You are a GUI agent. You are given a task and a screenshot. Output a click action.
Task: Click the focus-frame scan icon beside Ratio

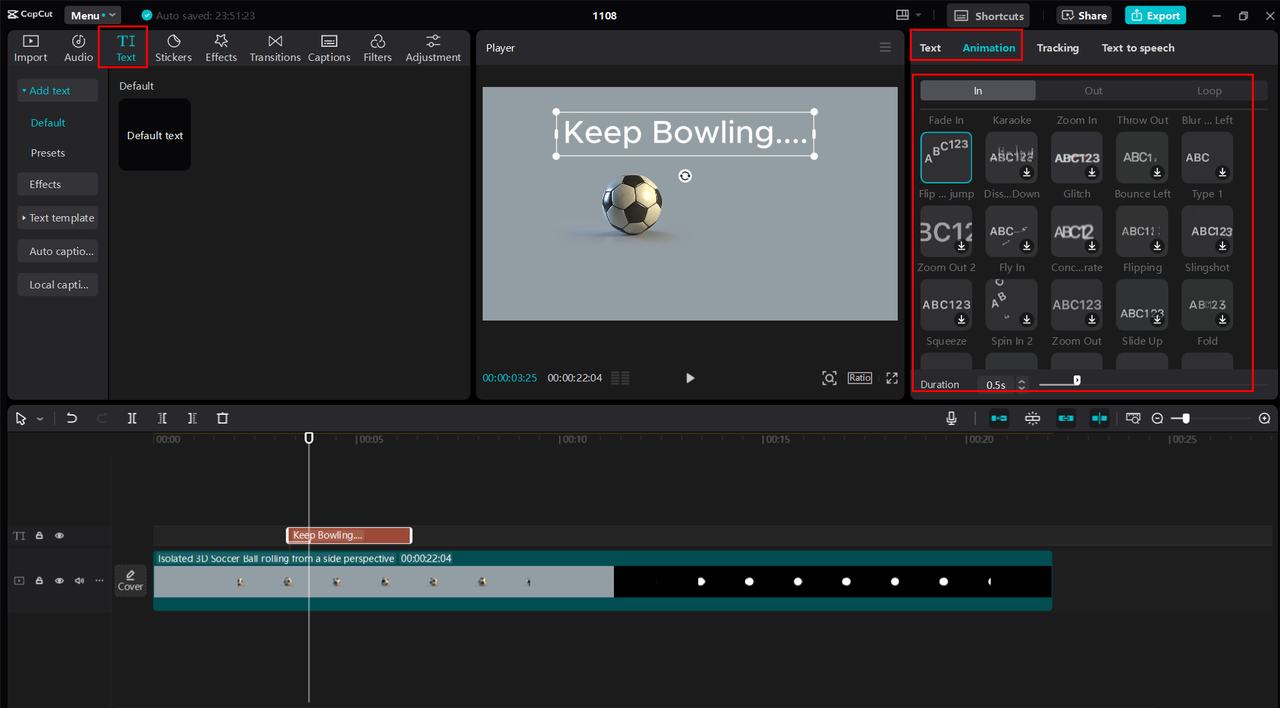tap(829, 378)
